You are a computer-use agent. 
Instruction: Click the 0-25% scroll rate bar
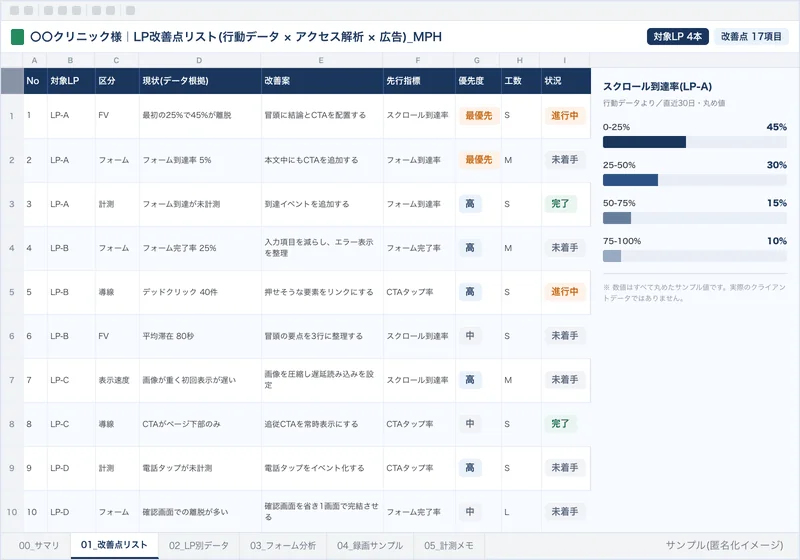click(694, 142)
